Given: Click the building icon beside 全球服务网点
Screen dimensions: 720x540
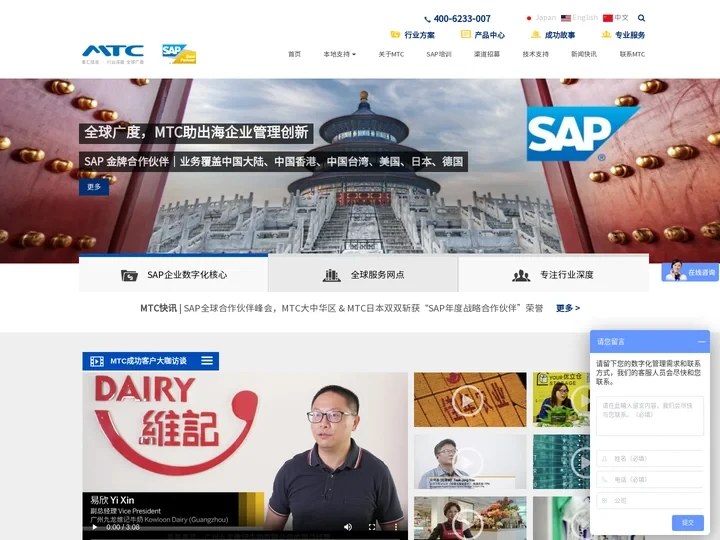Looking at the screenshot, I should [x=332, y=275].
